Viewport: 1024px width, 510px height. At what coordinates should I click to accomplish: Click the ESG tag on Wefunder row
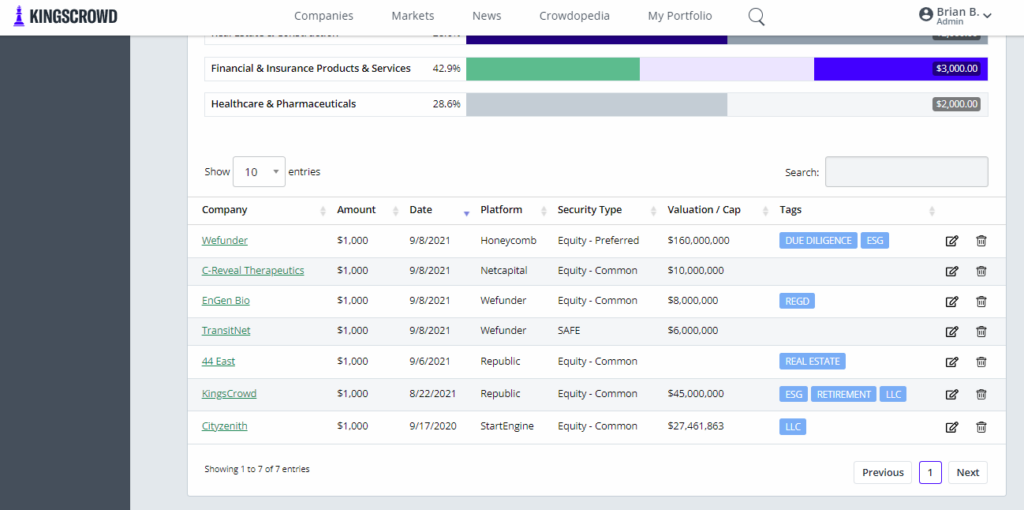pyautogui.click(x=875, y=241)
